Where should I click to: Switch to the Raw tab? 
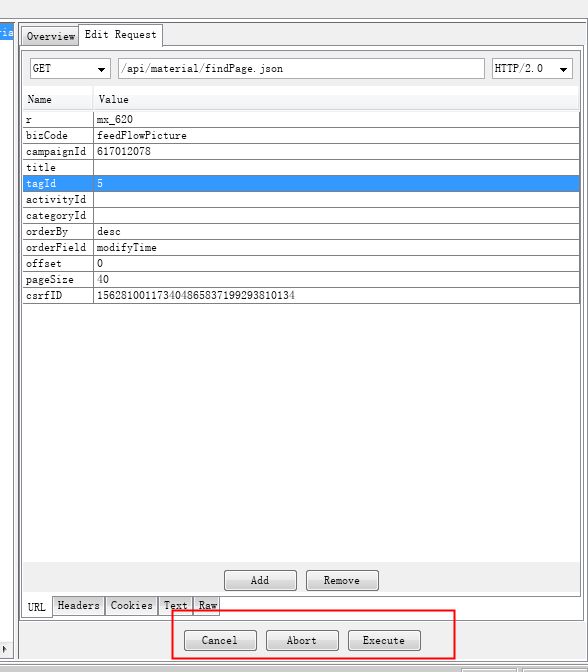click(x=207, y=606)
